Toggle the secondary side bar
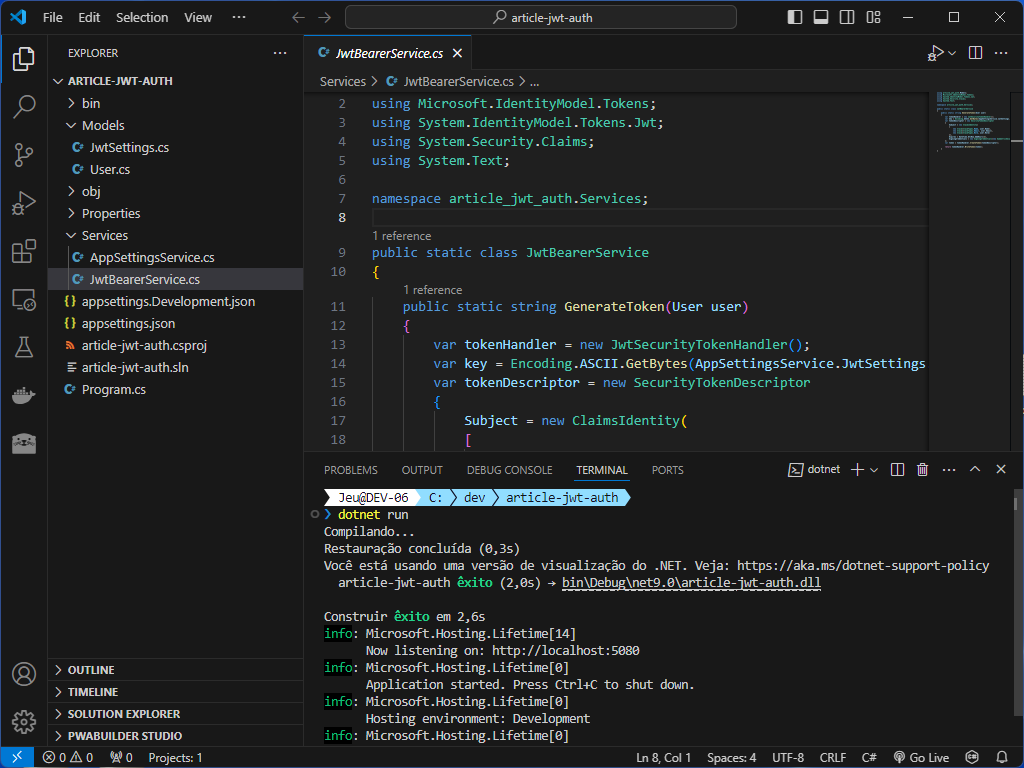 (847, 18)
